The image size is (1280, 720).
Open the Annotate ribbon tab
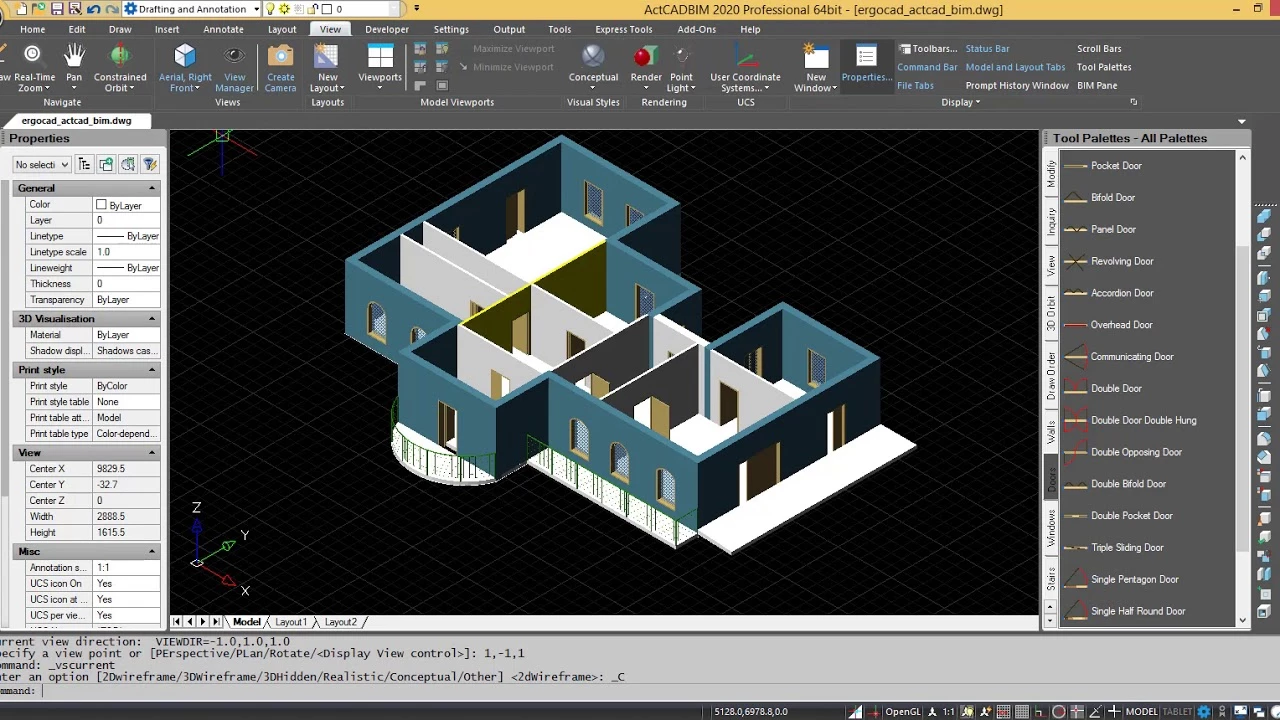click(x=223, y=29)
